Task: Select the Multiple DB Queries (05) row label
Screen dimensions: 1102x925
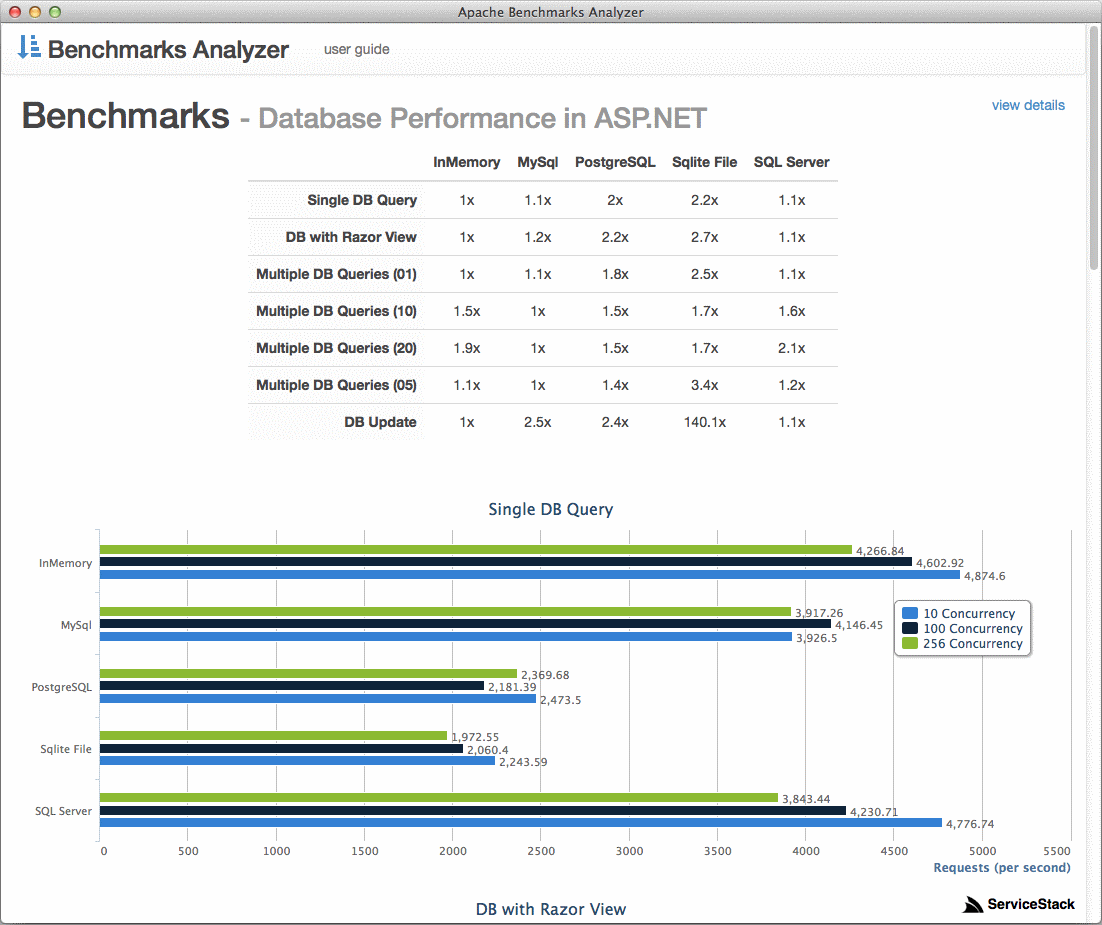Action: coord(336,385)
